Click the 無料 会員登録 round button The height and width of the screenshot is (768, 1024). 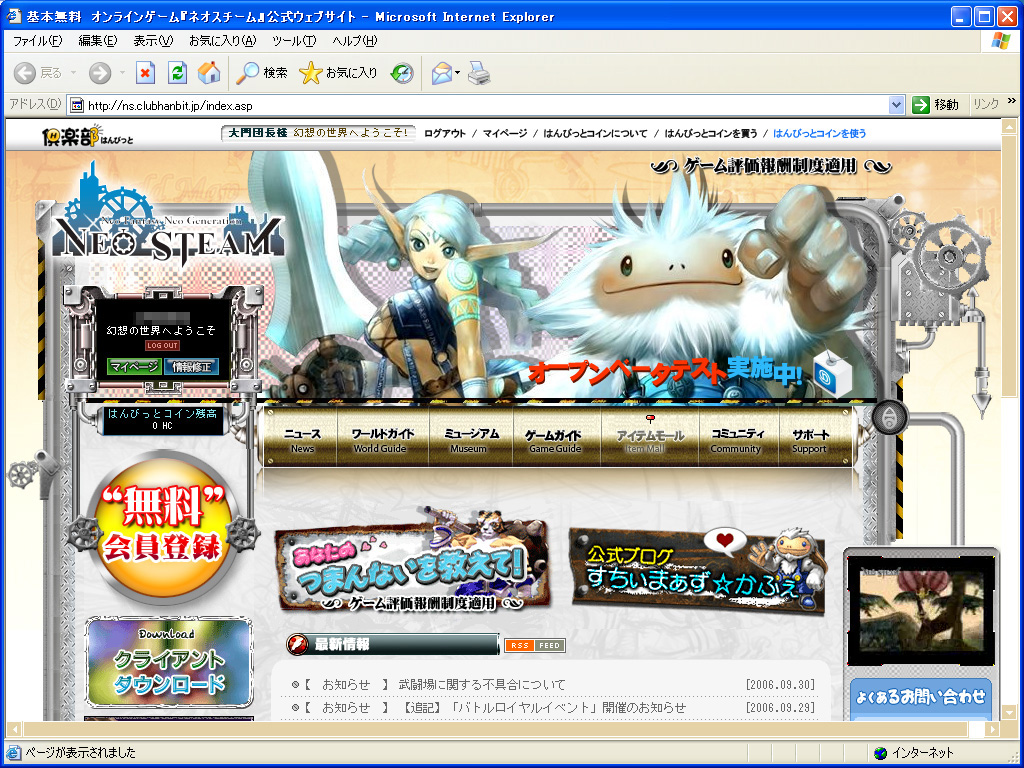pyautogui.click(x=163, y=526)
